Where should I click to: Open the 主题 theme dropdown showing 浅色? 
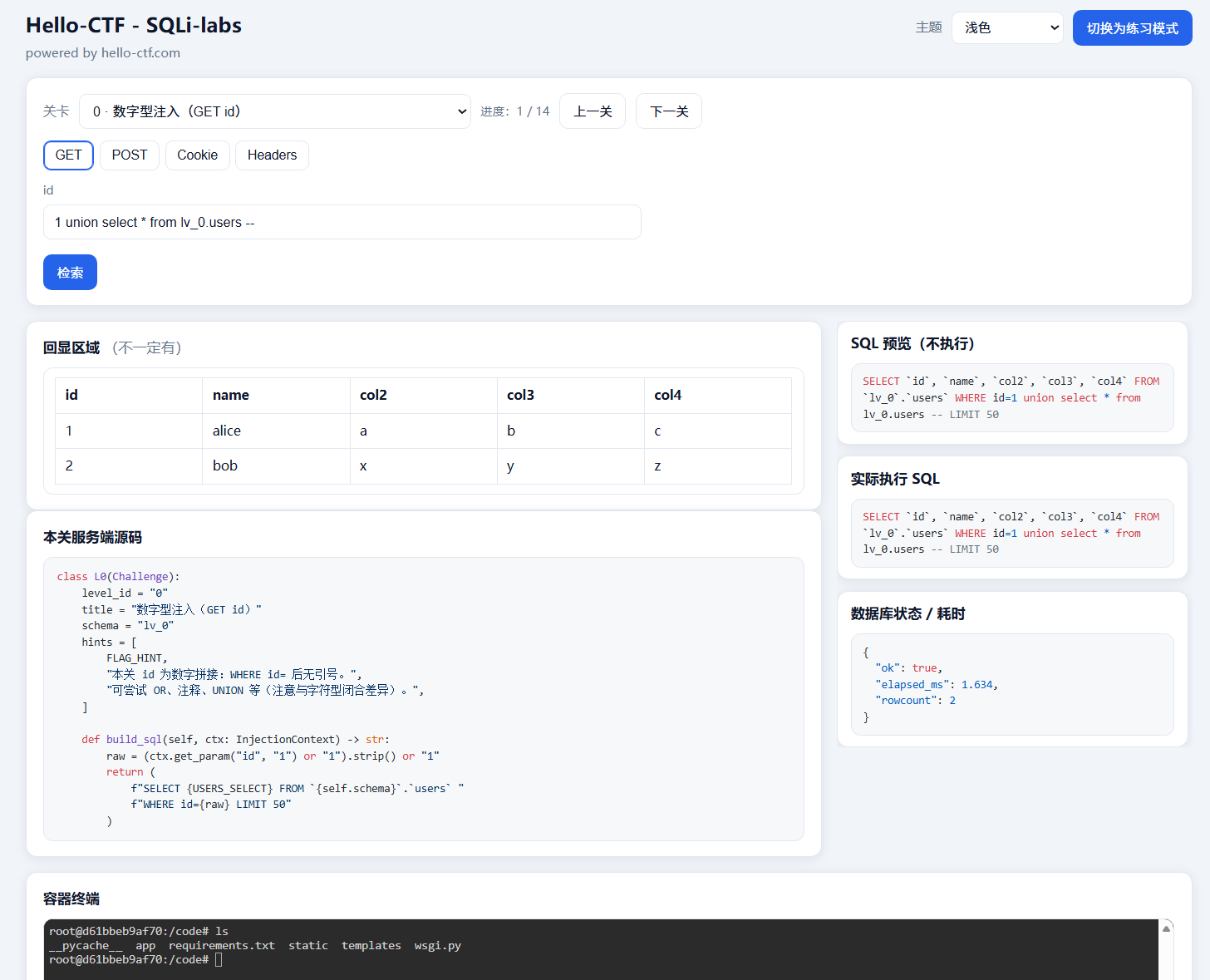pos(1007,27)
